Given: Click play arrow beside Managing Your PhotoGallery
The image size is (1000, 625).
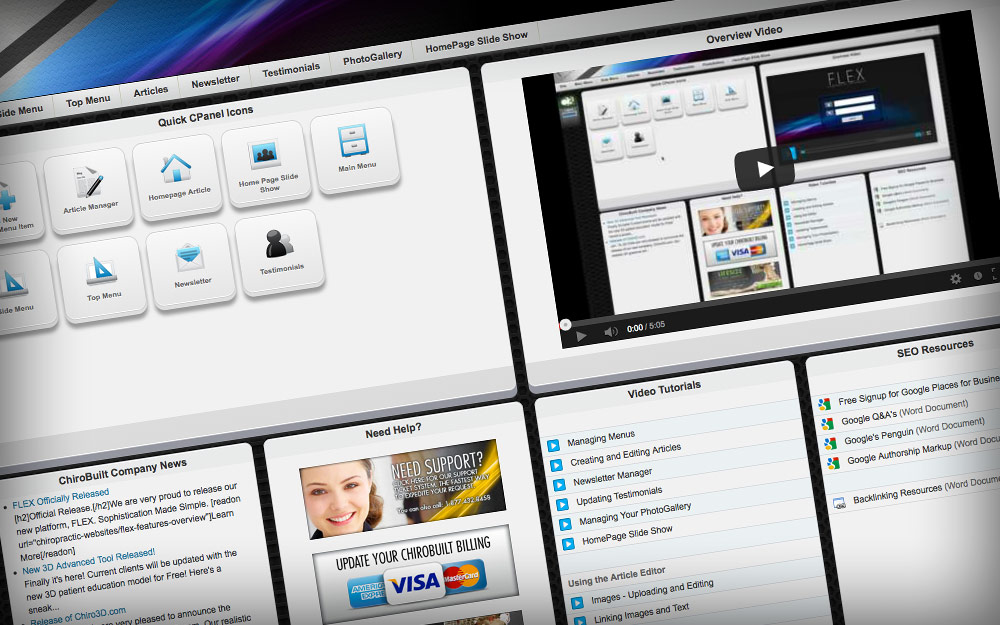Looking at the screenshot, I should click(x=565, y=524).
